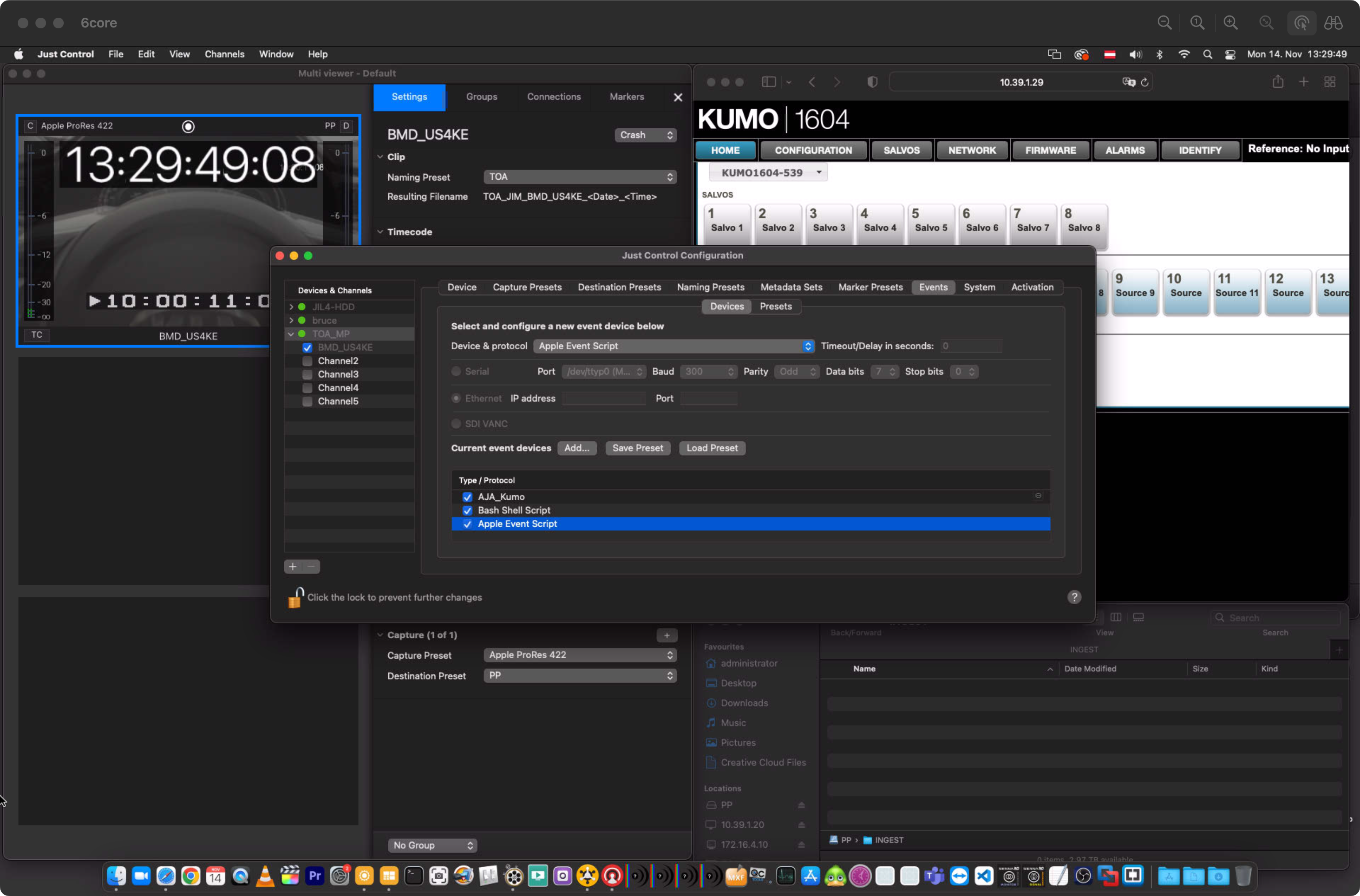
Task: Click the Spotlight search icon in menu bar
Action: (1207, 54)
